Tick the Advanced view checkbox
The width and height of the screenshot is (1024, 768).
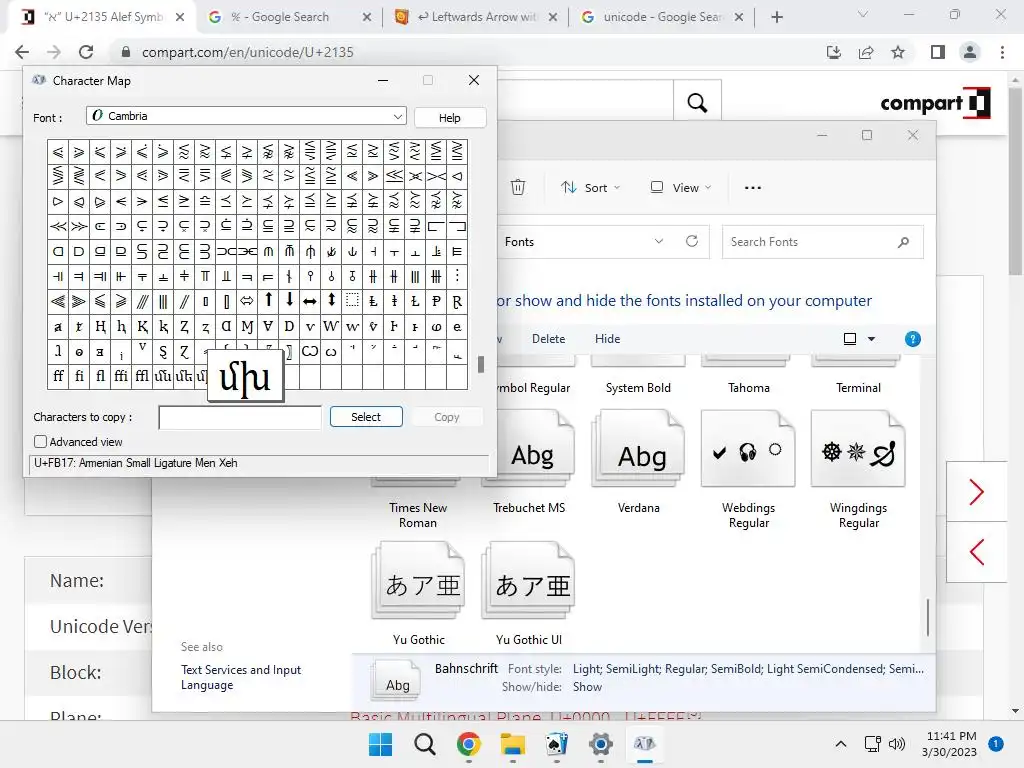(x=40, y=441)
